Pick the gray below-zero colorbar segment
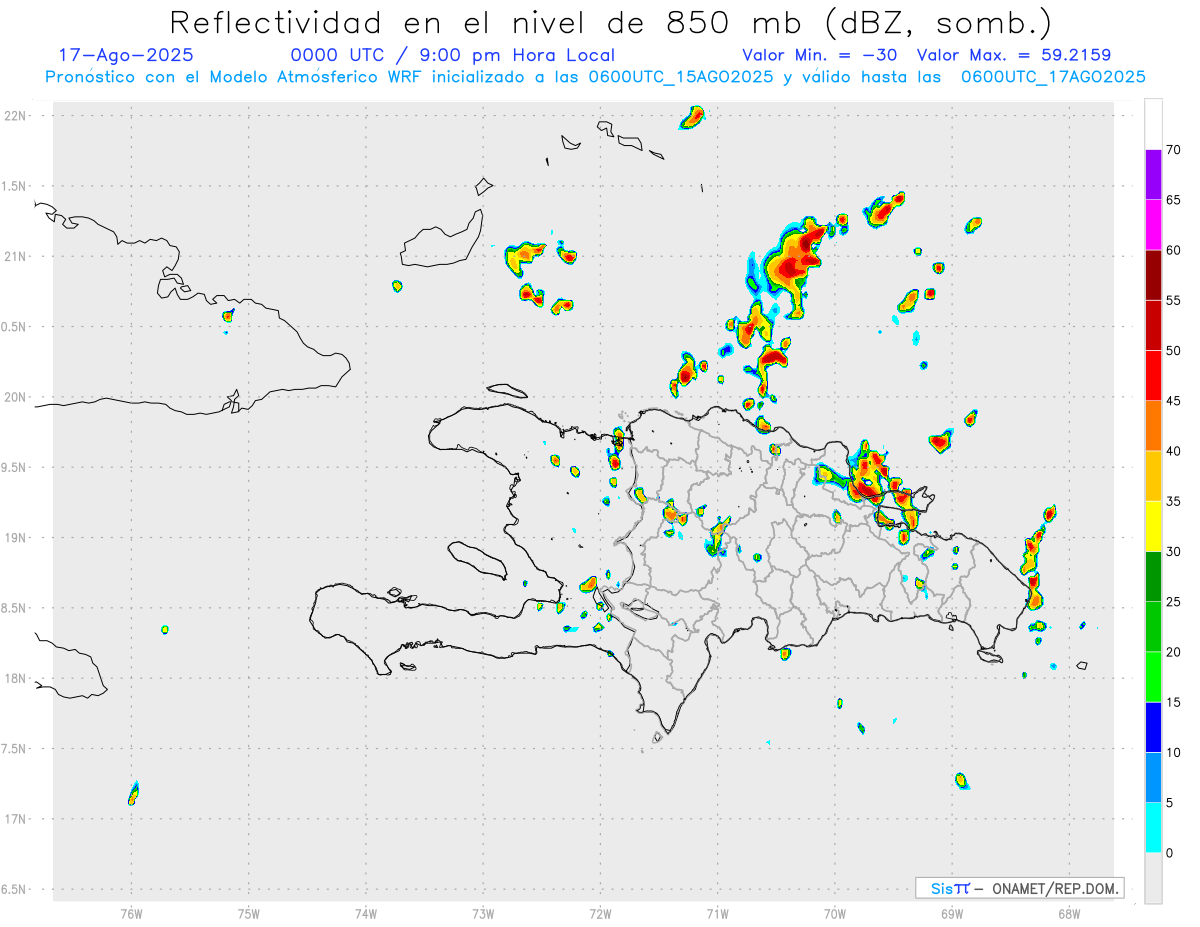This screenshot has width=1200, height=927. click(1153, 878)
